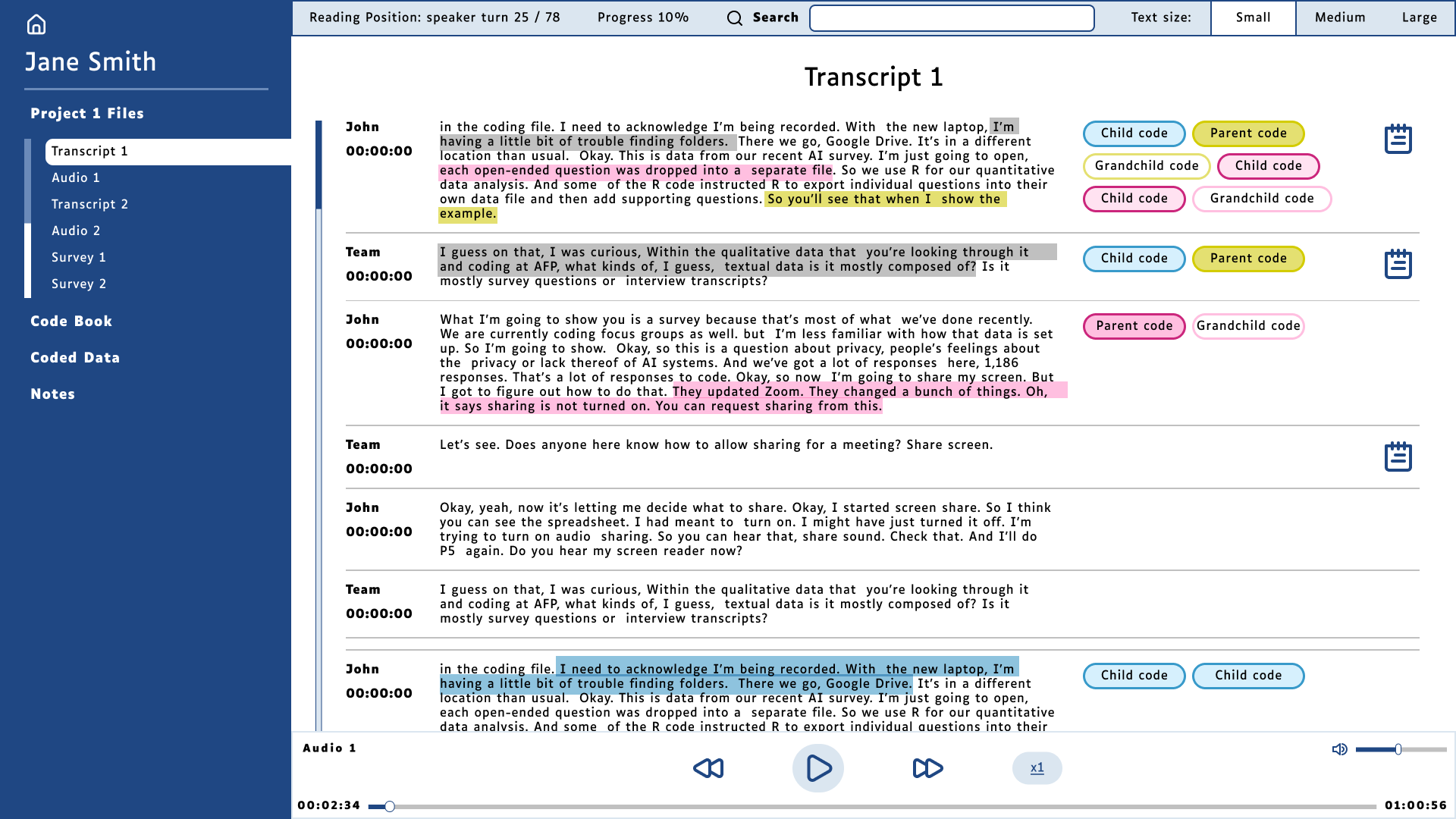Image resolution: width=1456 pixels, height=819 pixels.
Task: Click pink-outlined Grandchild code tag in first turn
Action: tap(1262, 199)
